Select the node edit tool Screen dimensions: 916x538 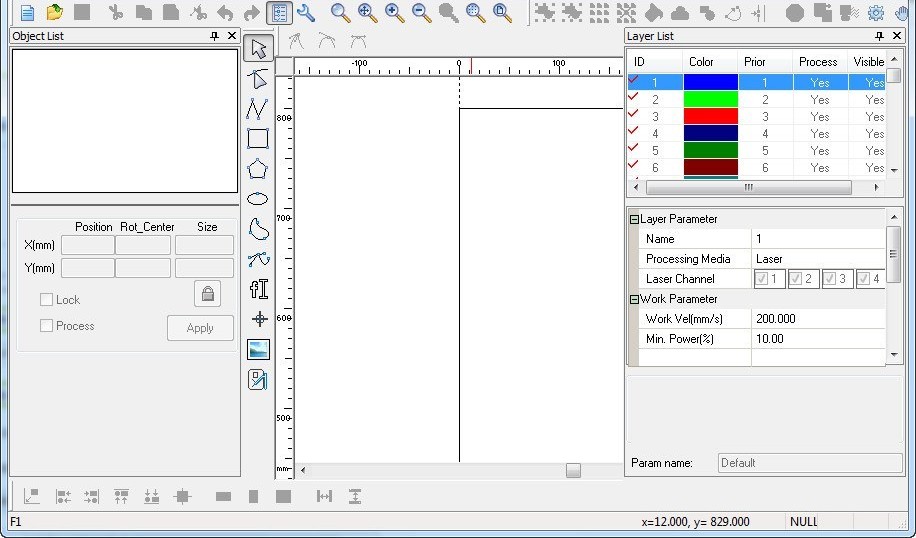tap(258, 78)
